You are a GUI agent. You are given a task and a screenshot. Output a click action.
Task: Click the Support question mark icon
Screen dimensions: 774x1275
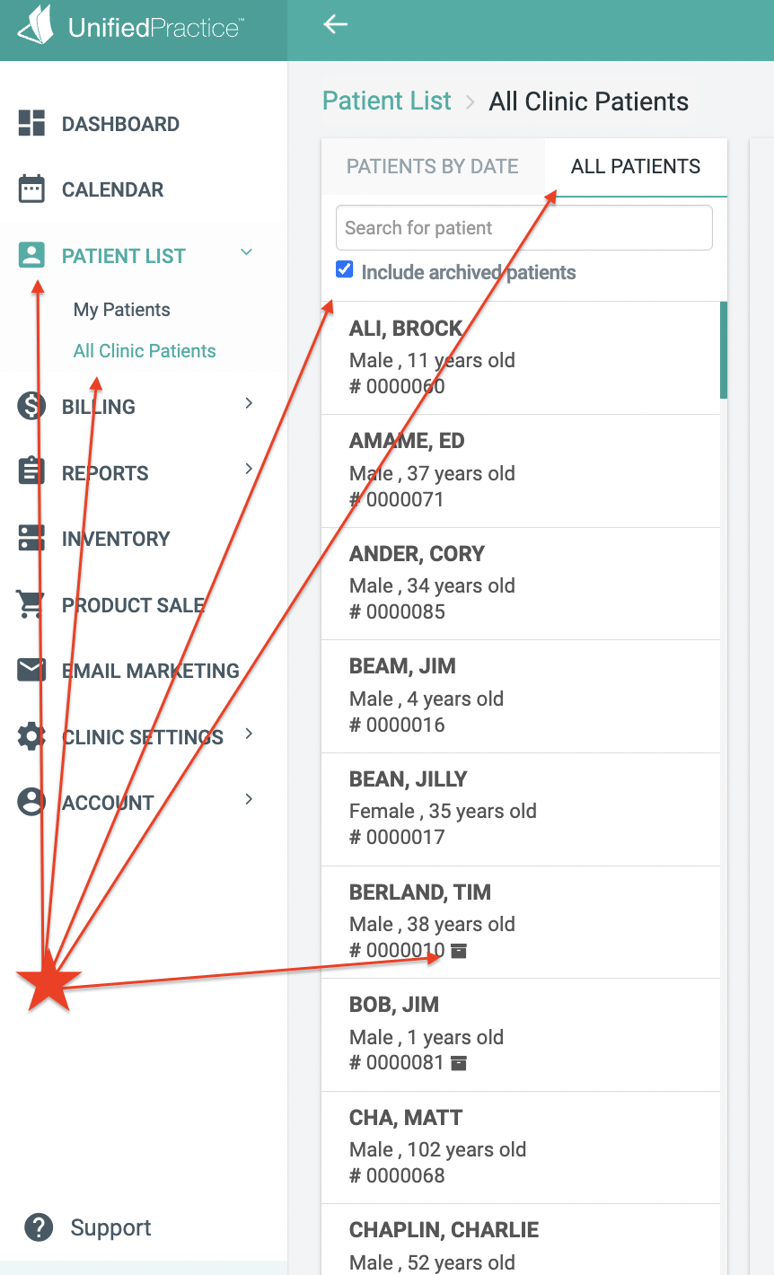click(39, 1228)
